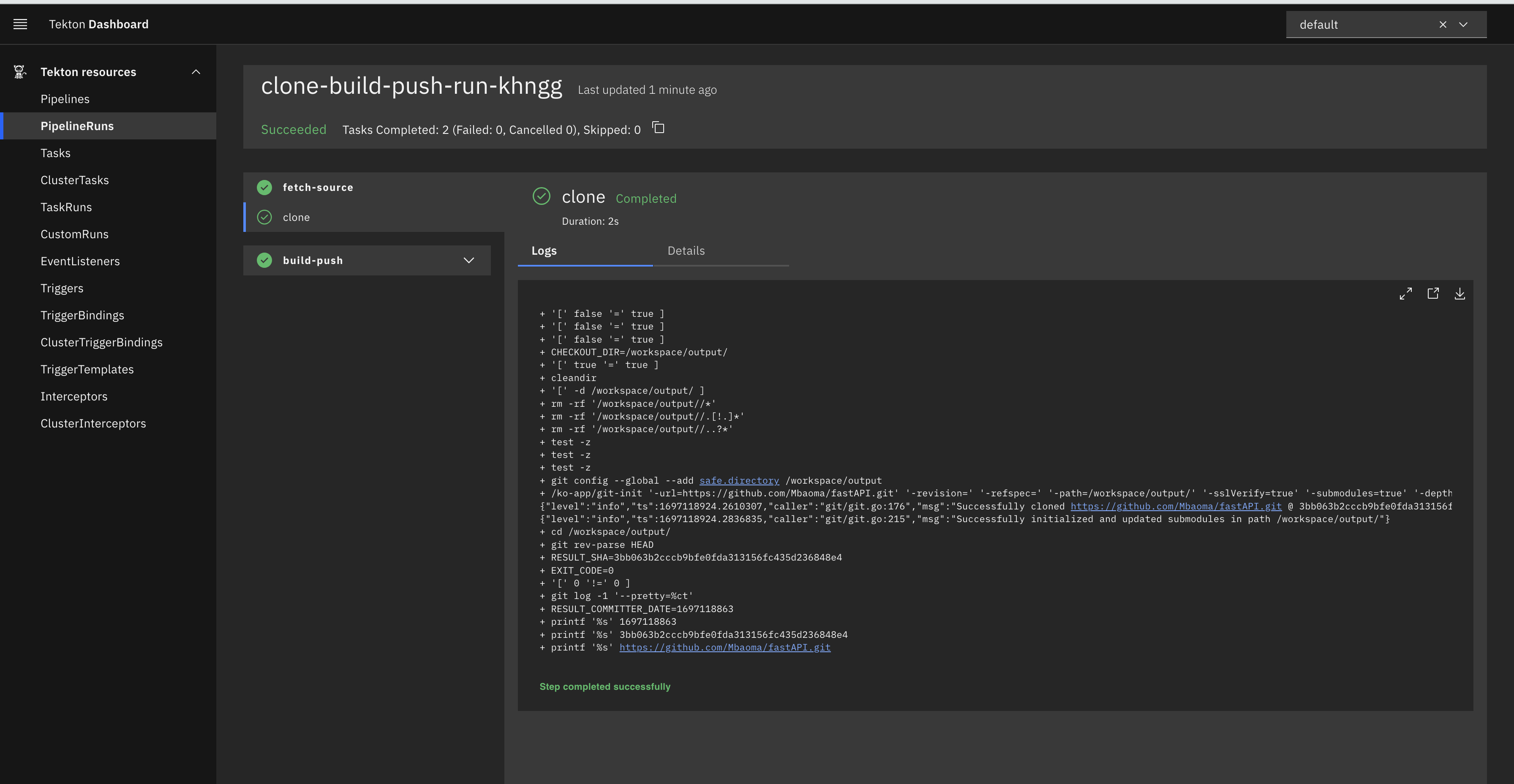
Task: Expand the build-push task steps
Action: click(x=468, y=260)
